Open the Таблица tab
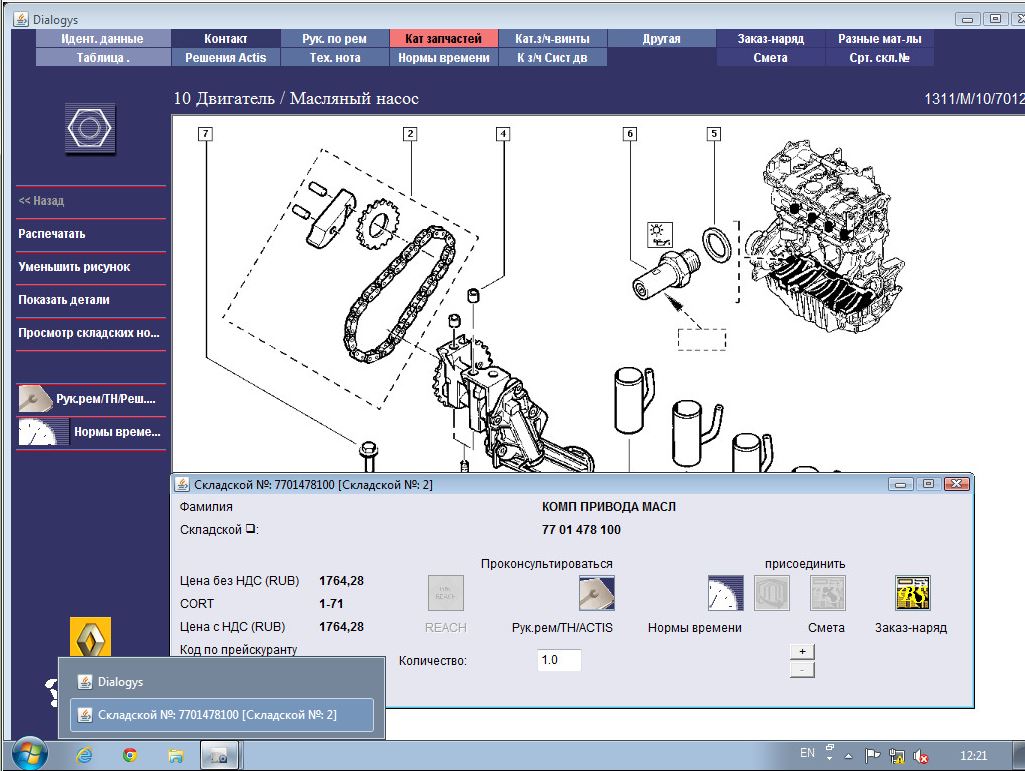Image resolution: width=1025 pixels, height=771 pixels. click(x=103, y=58)
